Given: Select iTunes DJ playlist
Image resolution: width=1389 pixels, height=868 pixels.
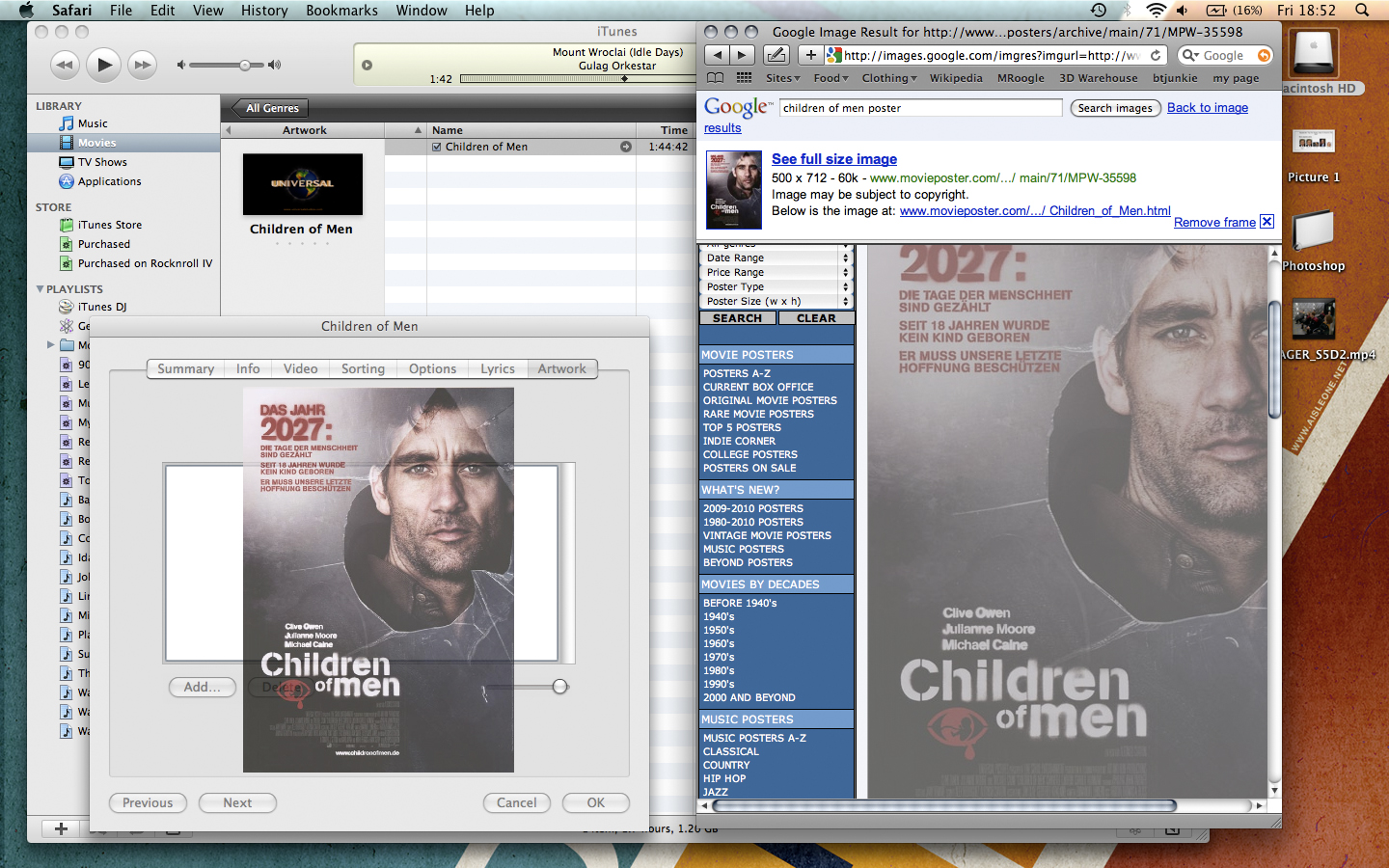Looking at the screenshot, I should 101,307.
